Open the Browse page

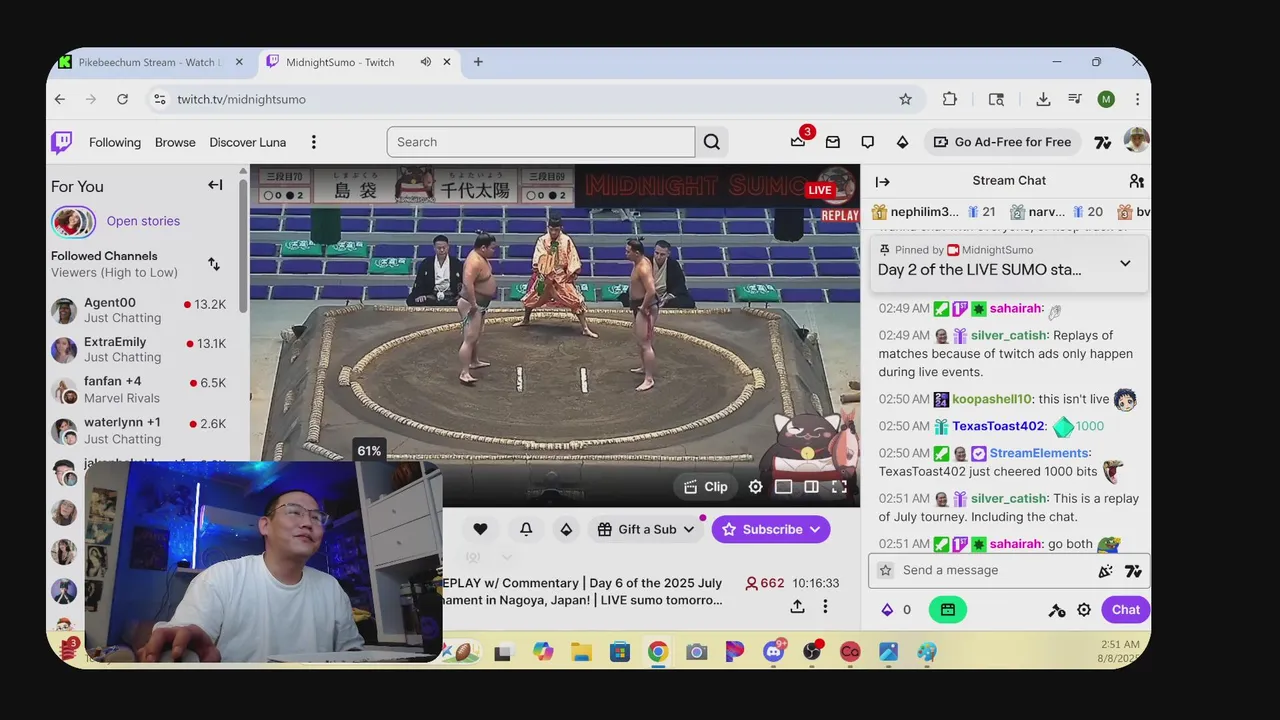pyautogui.click(x=175, y=142)
